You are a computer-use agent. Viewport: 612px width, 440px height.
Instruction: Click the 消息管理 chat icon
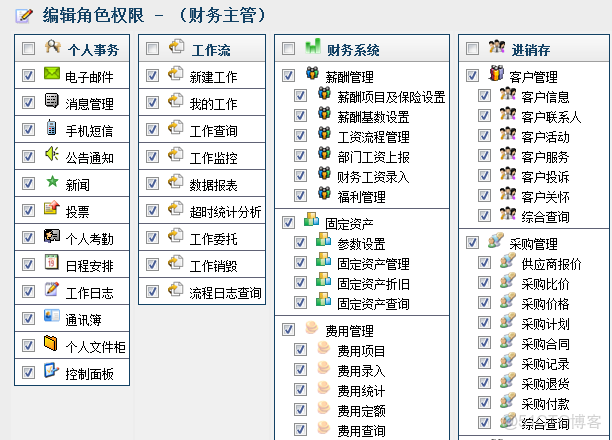pos(52,100)
